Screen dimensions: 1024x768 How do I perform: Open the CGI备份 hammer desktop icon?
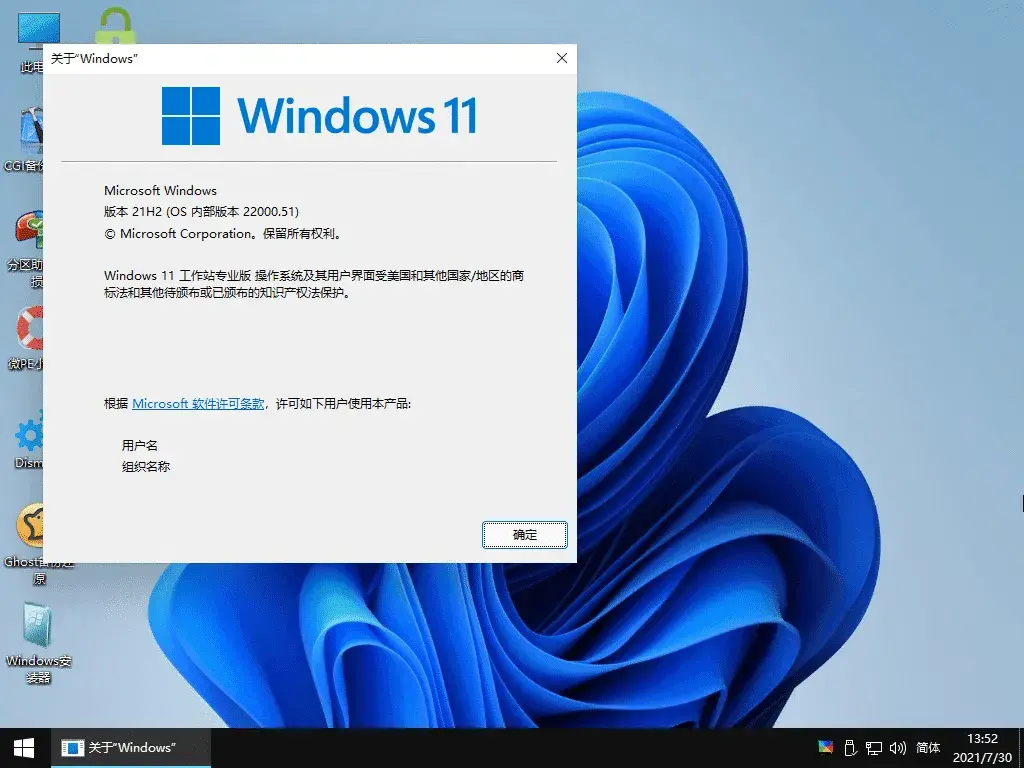click(26, 140)
